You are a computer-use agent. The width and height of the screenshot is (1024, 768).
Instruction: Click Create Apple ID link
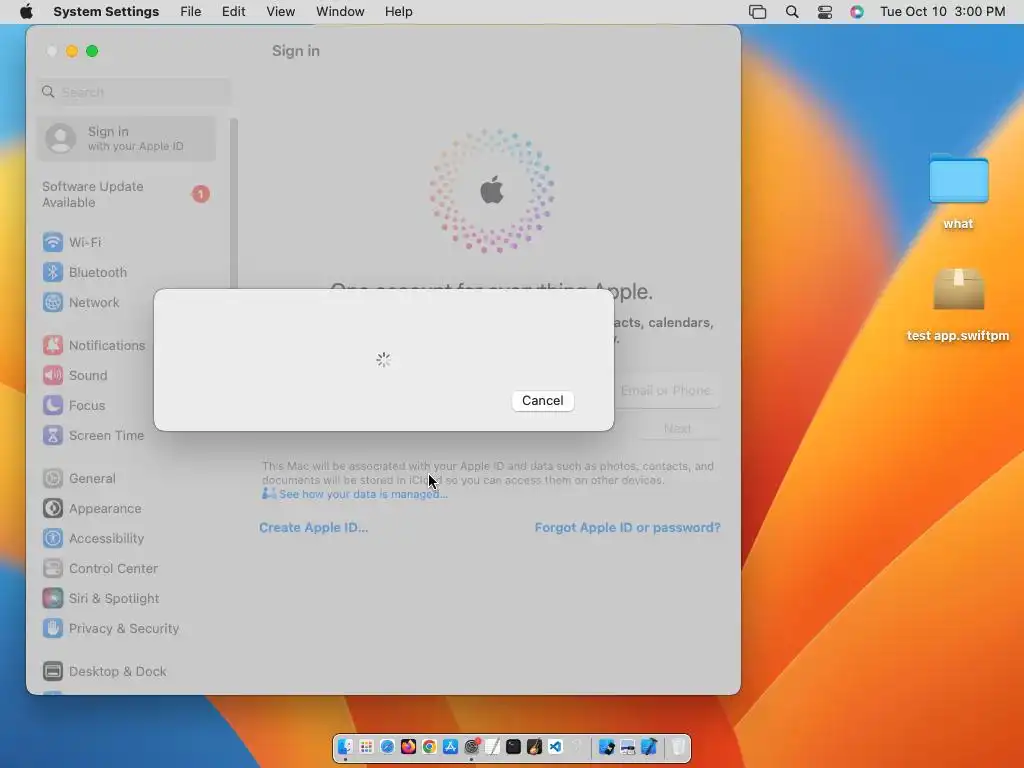pyautogui.click(x=313, y=527)
